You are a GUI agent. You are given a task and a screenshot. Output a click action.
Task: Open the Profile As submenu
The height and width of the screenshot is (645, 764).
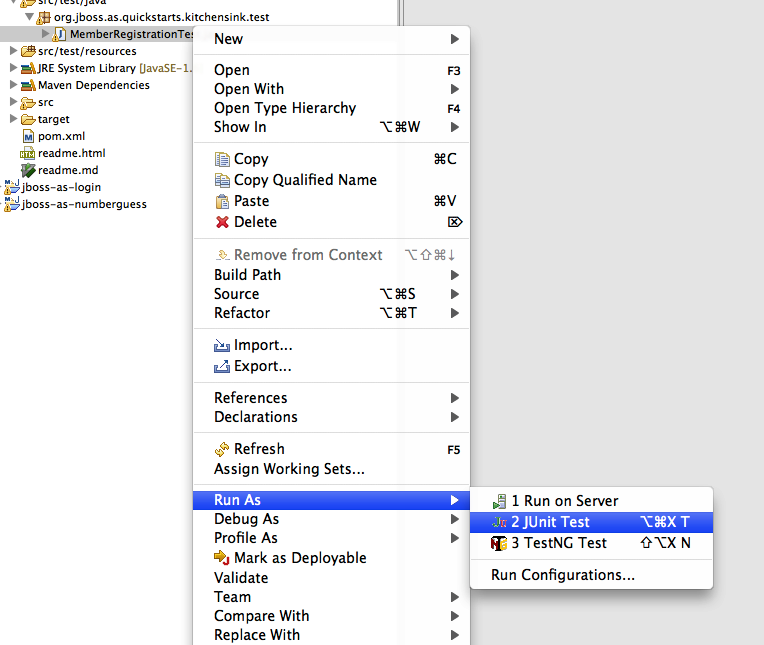point(331,538)
